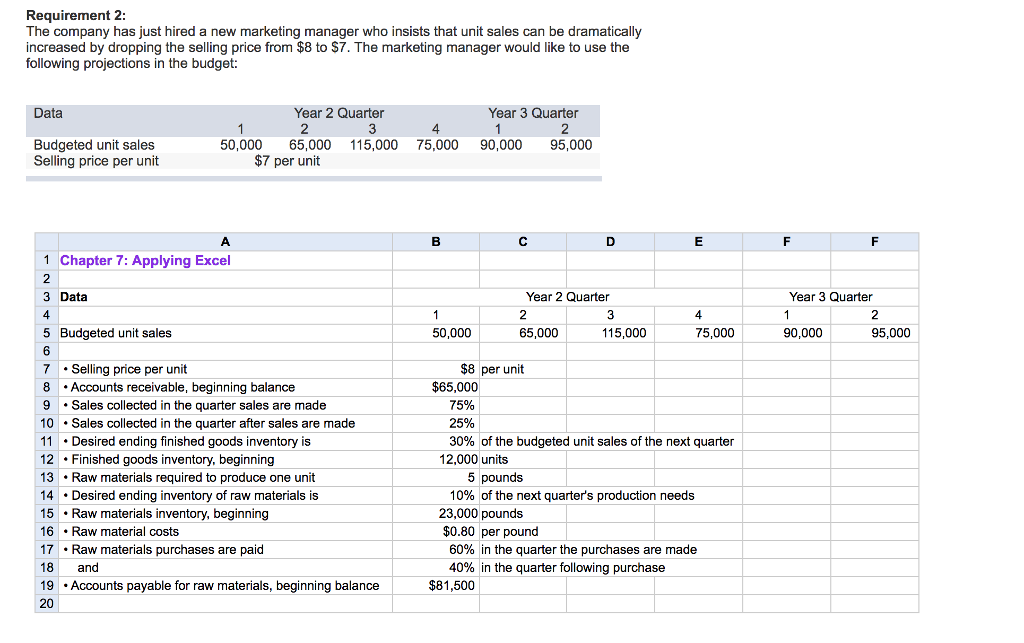The width and height of the screenshot is (1024, 643).
Task: Click 'in the quarter the purchases are made' text
Action: point(589,550)
